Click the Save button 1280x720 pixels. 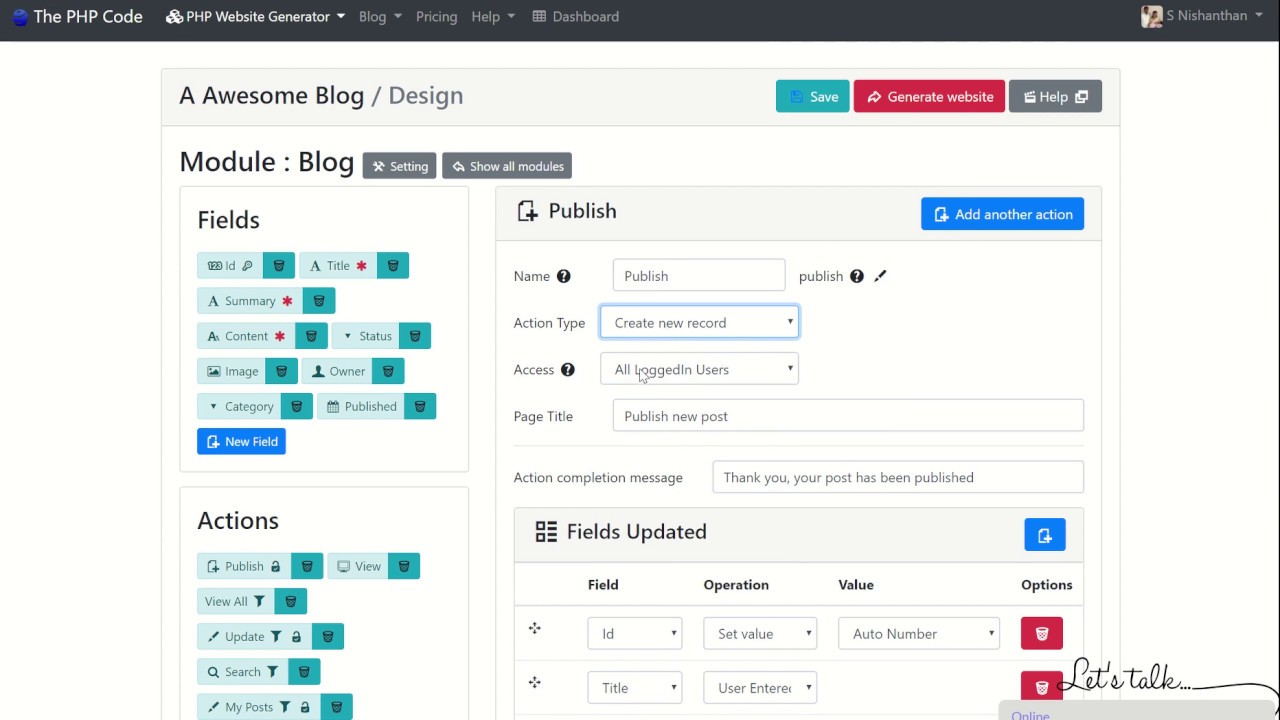812,97
